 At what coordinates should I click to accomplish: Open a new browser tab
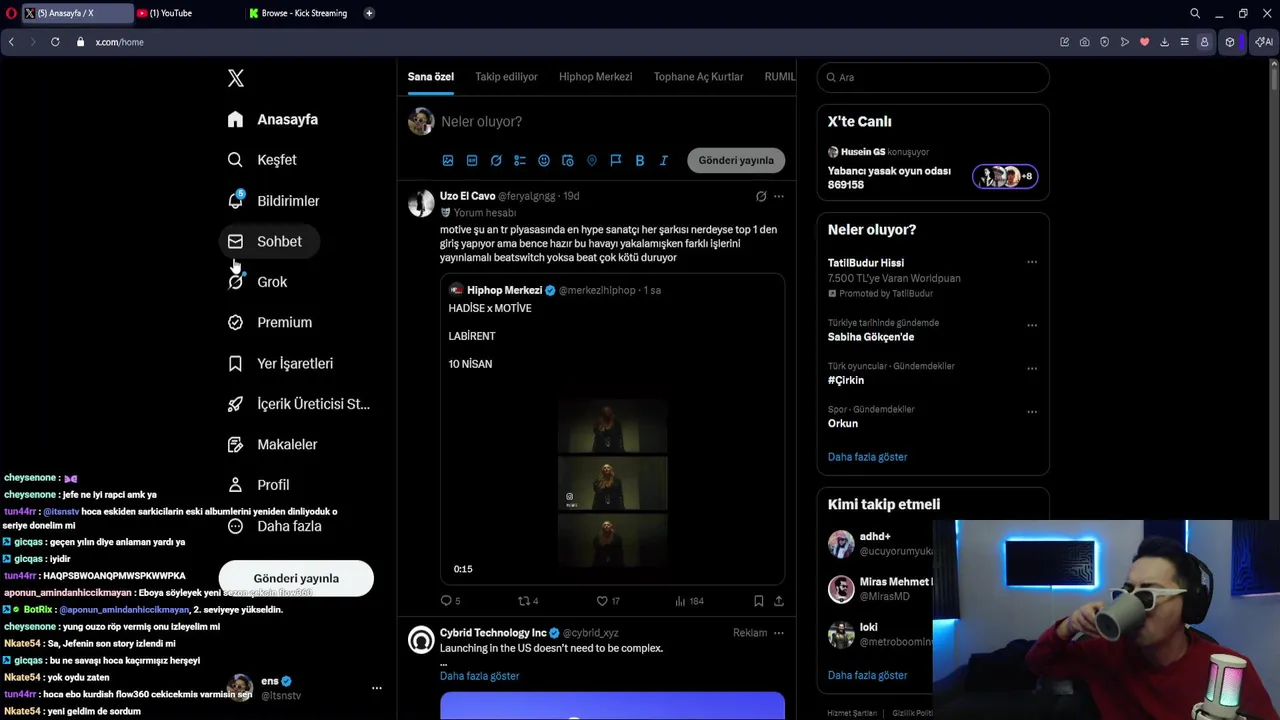coord(369,13)
